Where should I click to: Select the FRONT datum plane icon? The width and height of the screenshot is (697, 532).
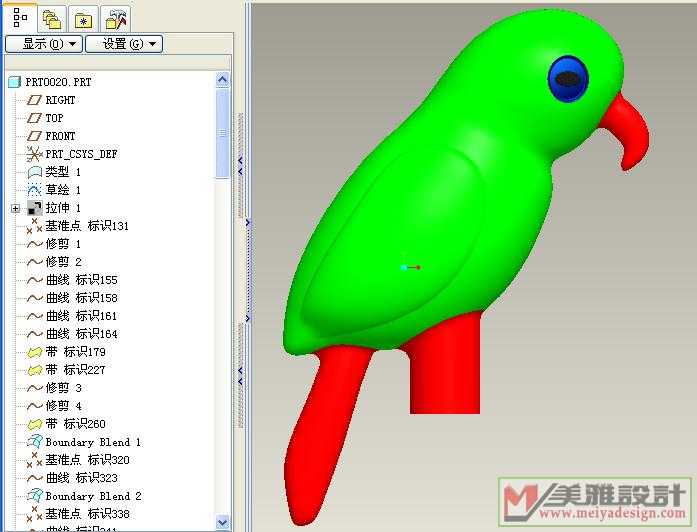[34, 136]
